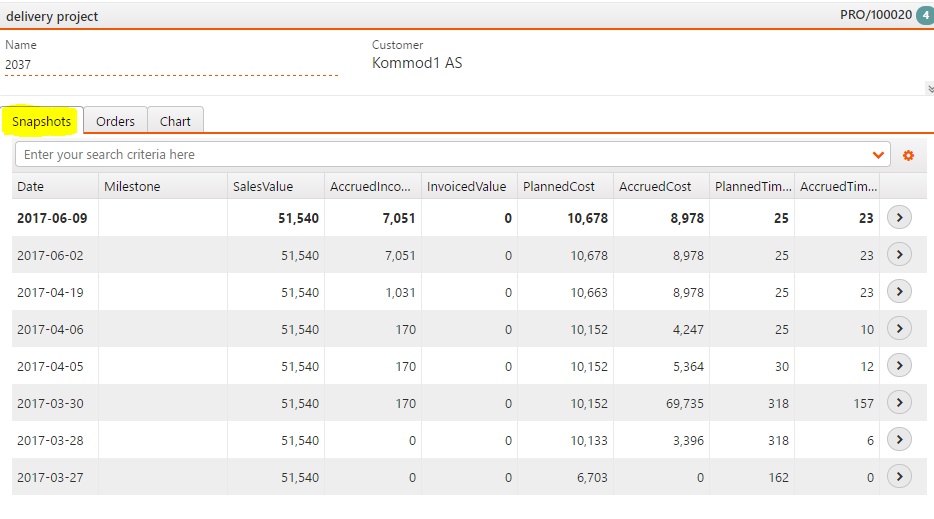Open details arrow for 2017-03-28 snapshot
The width and height of the screenshot is (934, 519).
click(899, 439)
